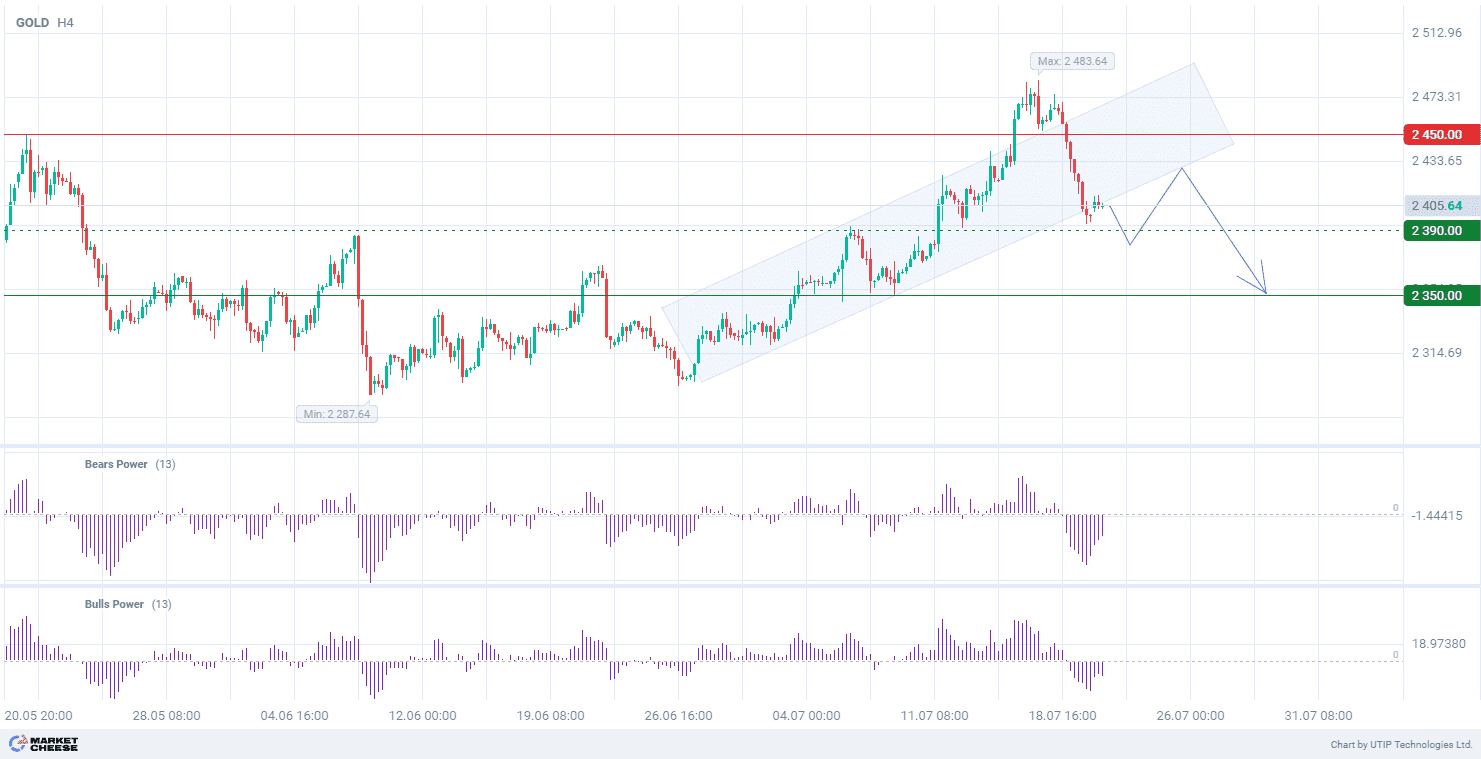
Task: Select the green 2 350.00 price level tag
Action: coord(1441,295)
